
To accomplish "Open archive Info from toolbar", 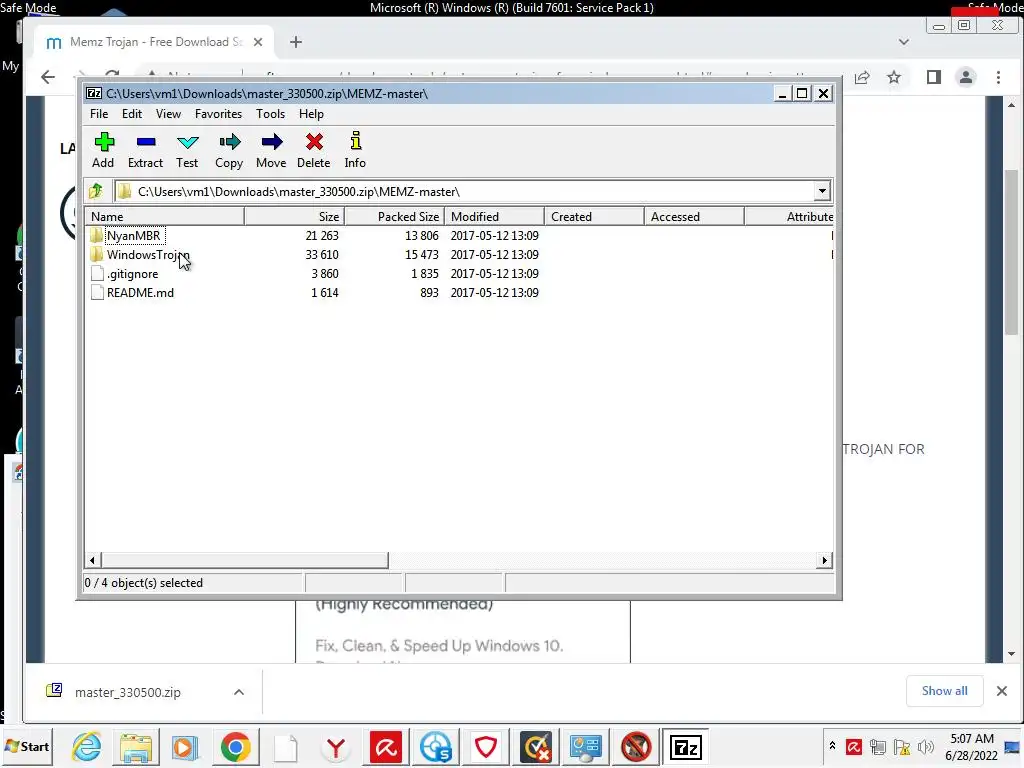I will pyautogui.click(x=355, y=150).
